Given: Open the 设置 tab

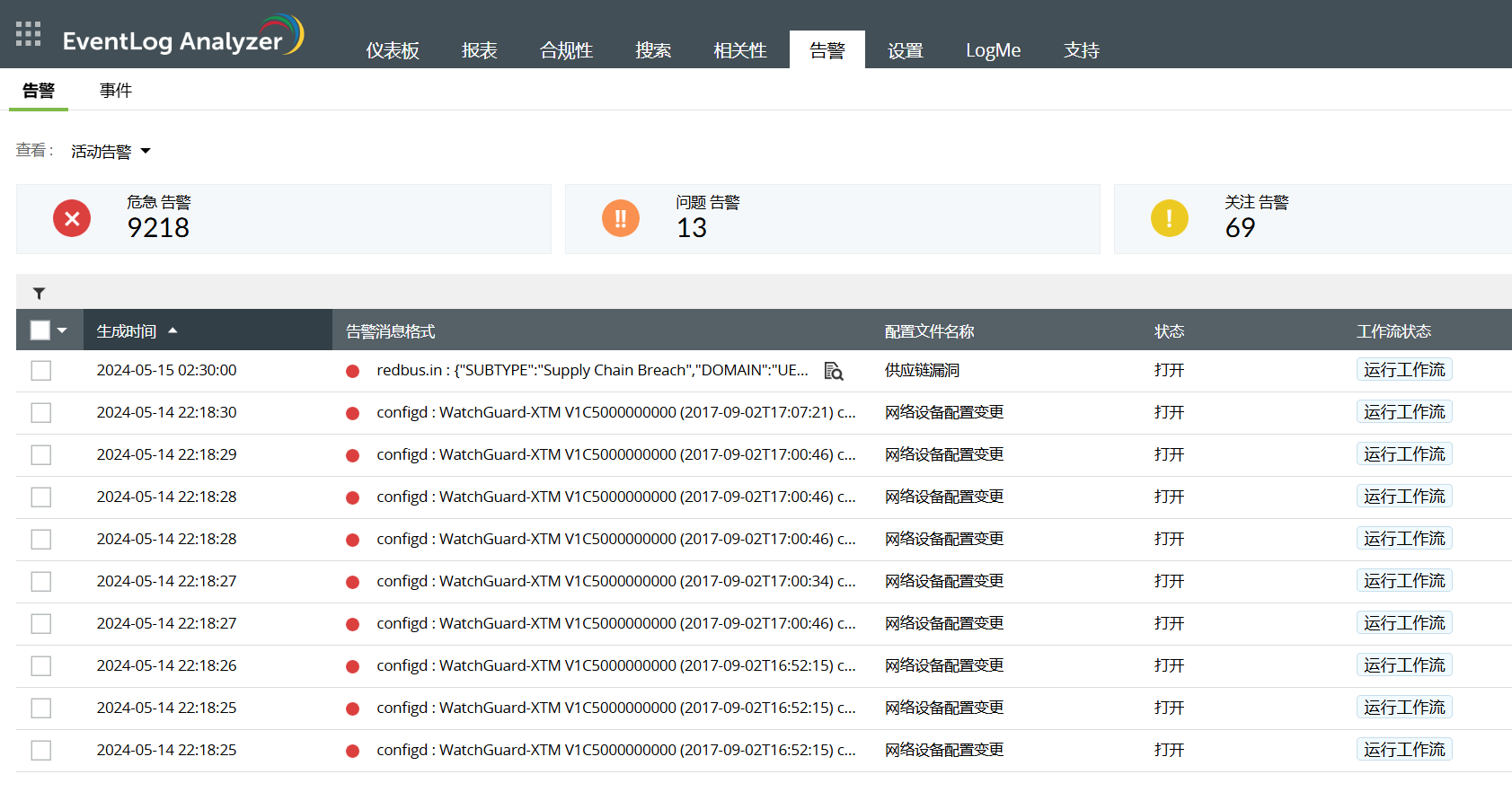Looking at the screenshot, I should point(906,50).
